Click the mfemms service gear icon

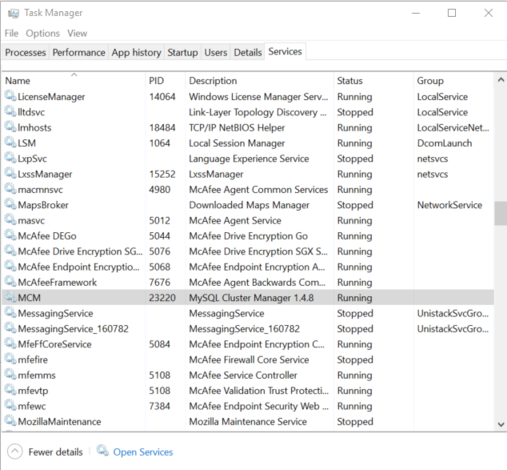tap(10, 374)
